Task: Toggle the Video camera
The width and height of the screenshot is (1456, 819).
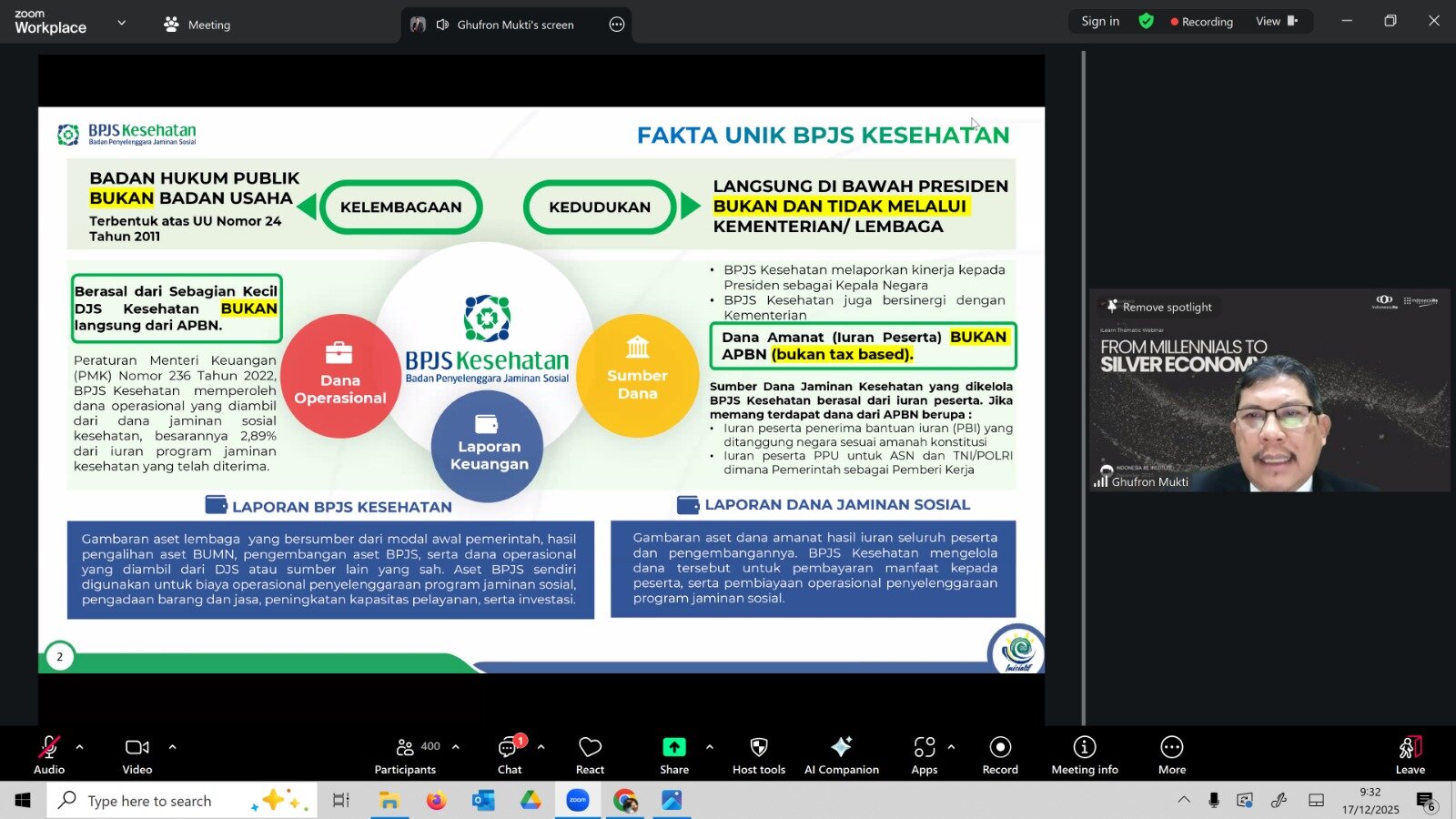Action: [x=137, y=755]
